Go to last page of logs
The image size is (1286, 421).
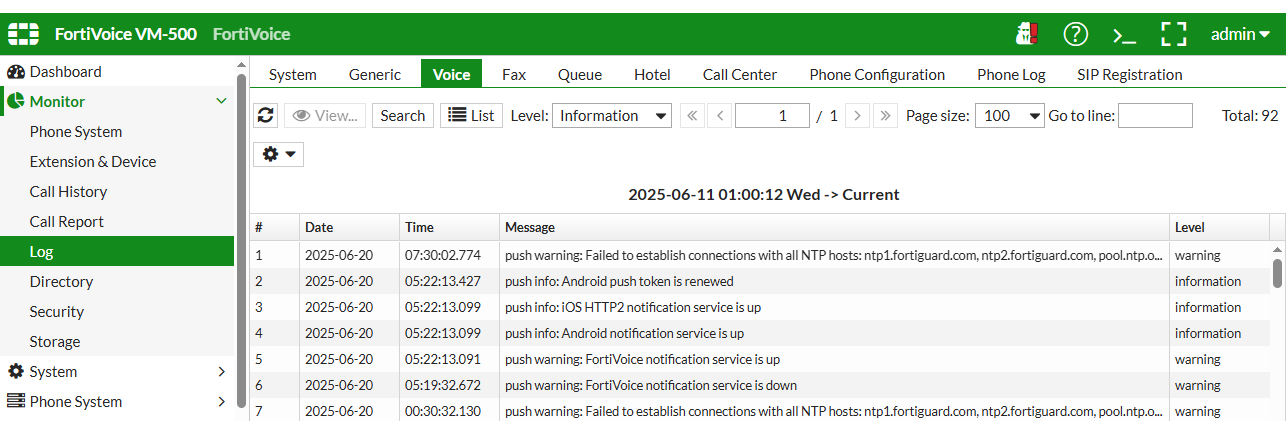tap(884, 116)
